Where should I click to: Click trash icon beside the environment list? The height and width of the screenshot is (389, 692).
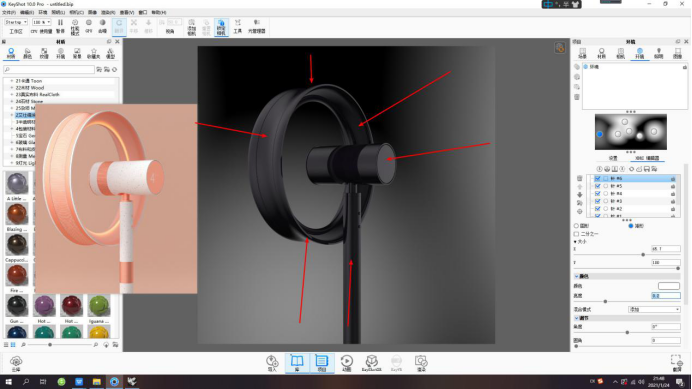coord(577,97)
